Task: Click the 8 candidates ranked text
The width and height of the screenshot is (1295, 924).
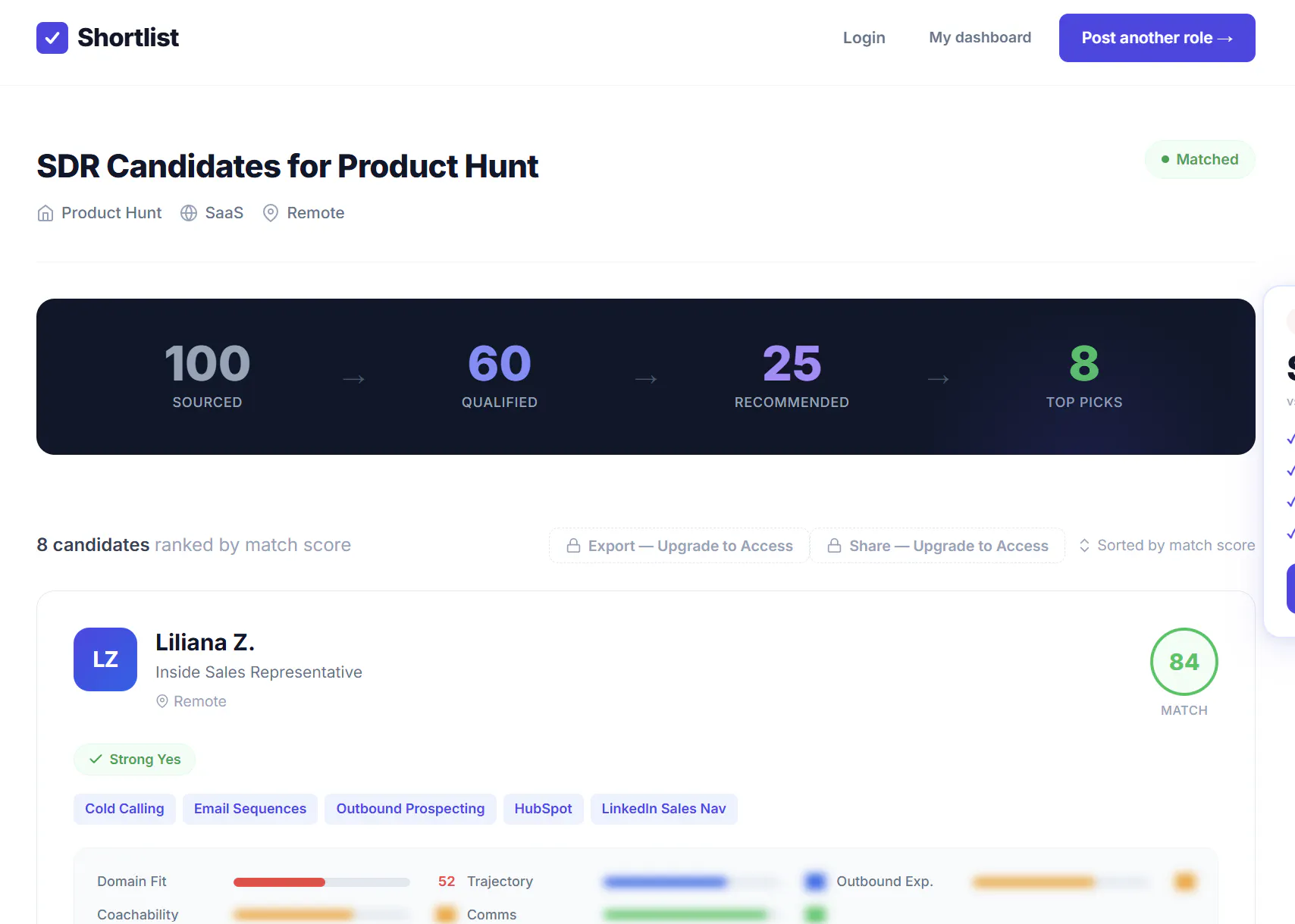Action: tap(194, 545)
